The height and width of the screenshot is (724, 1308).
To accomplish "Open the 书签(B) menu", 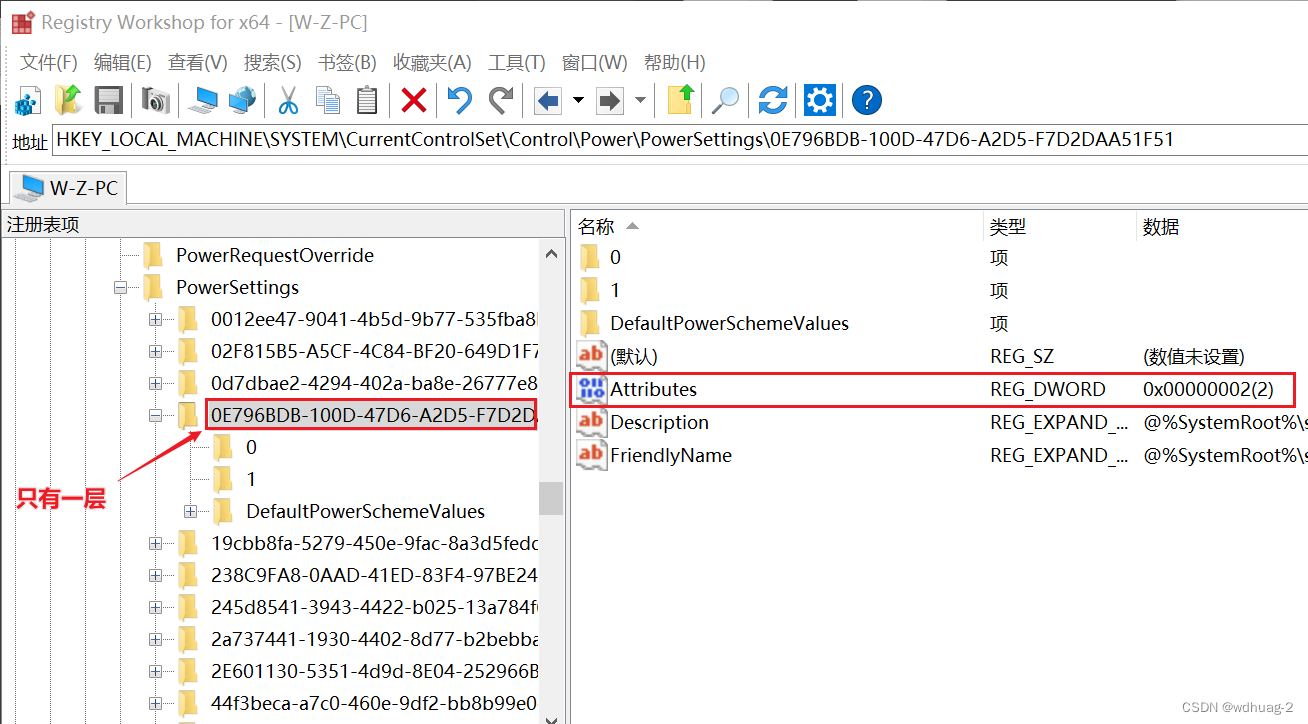I will [x=347, y=62].
